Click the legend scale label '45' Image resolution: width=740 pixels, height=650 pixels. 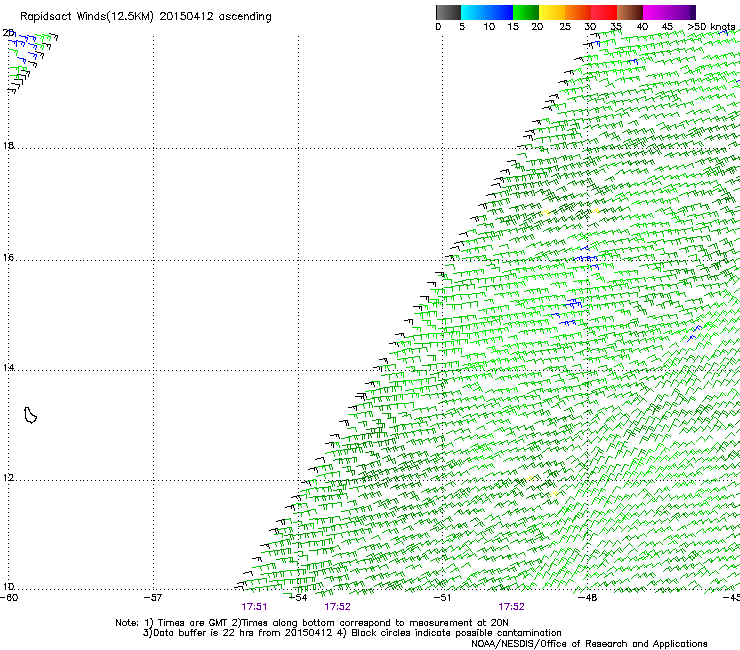click(667, 27)
